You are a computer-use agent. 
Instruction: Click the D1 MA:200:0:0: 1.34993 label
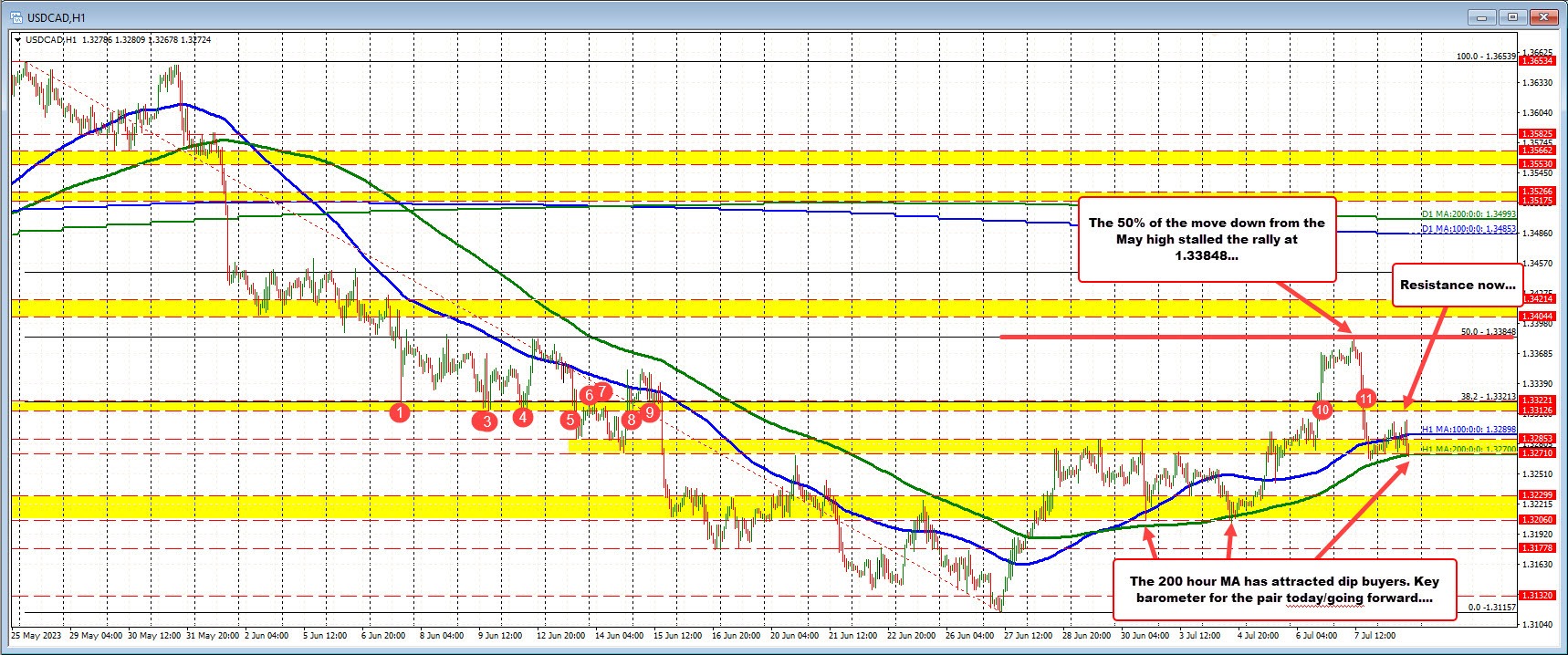click(x=1468, y=213)
